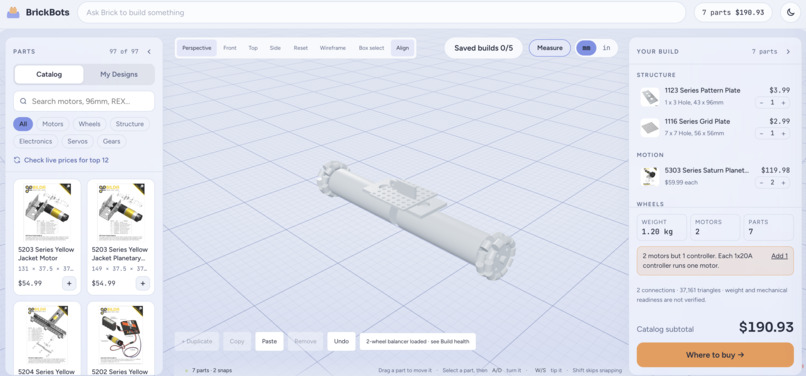Click the 2-wheel balancer loaded notice
This screenshot has width=806, height=376.
click(x=417, y=341)
